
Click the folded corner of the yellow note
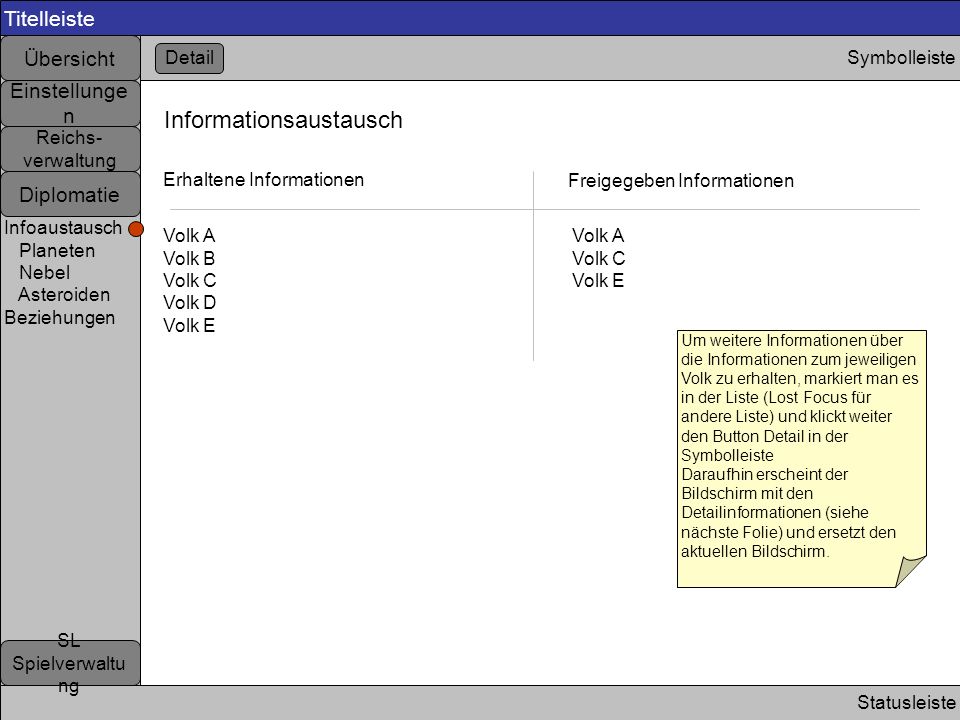point(911,572)
